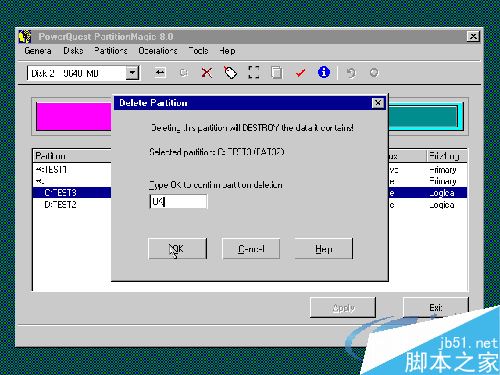
Task: Click the greyed-out Apply button
Action: pyautogui.click(x=343, y=307)
